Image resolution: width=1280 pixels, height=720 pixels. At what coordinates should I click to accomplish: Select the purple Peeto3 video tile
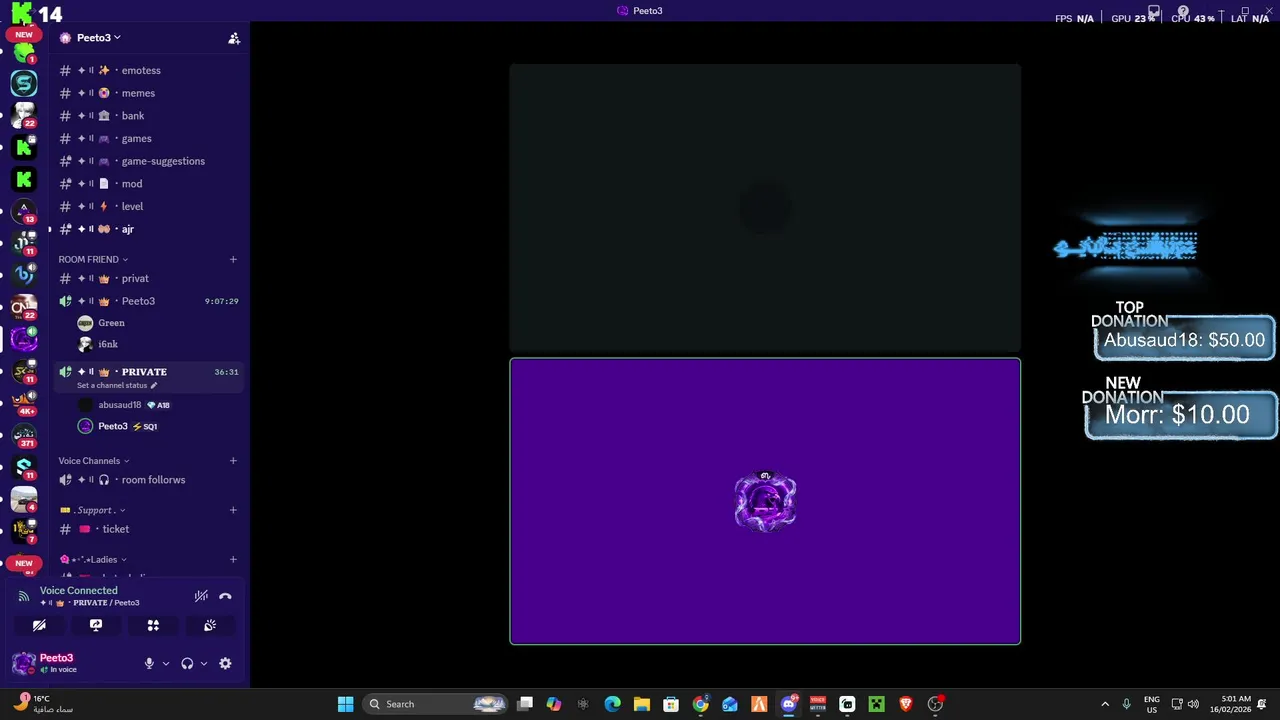(765, 501)
